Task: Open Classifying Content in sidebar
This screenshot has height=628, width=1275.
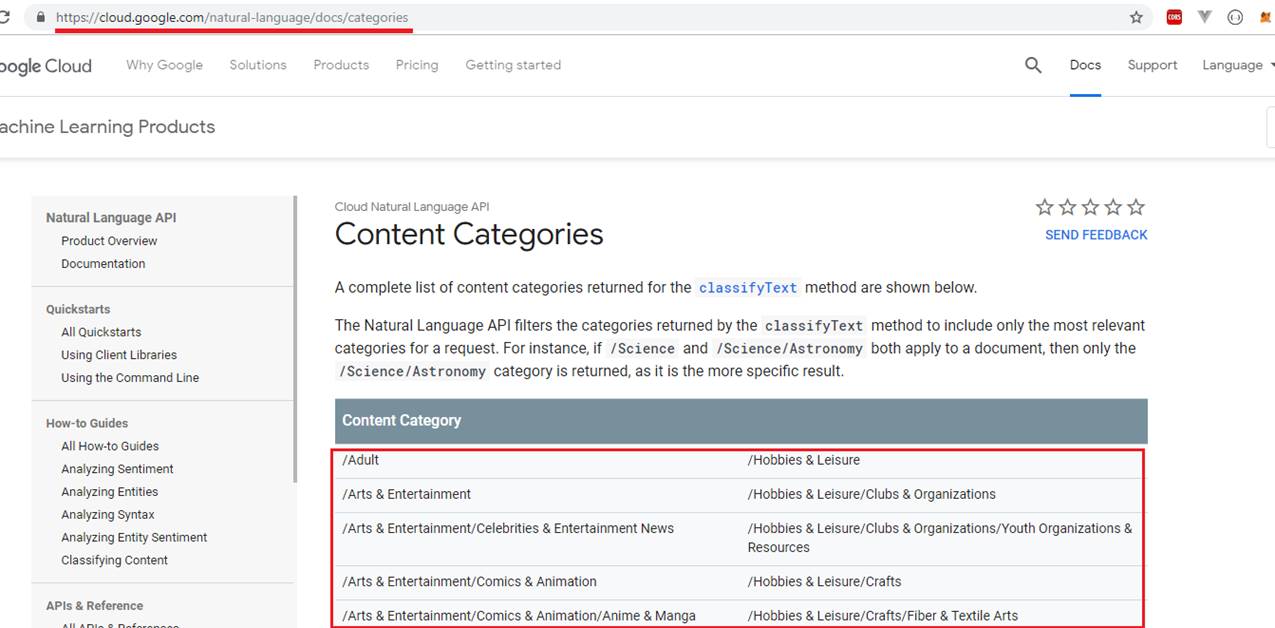Action: [114, 561]
